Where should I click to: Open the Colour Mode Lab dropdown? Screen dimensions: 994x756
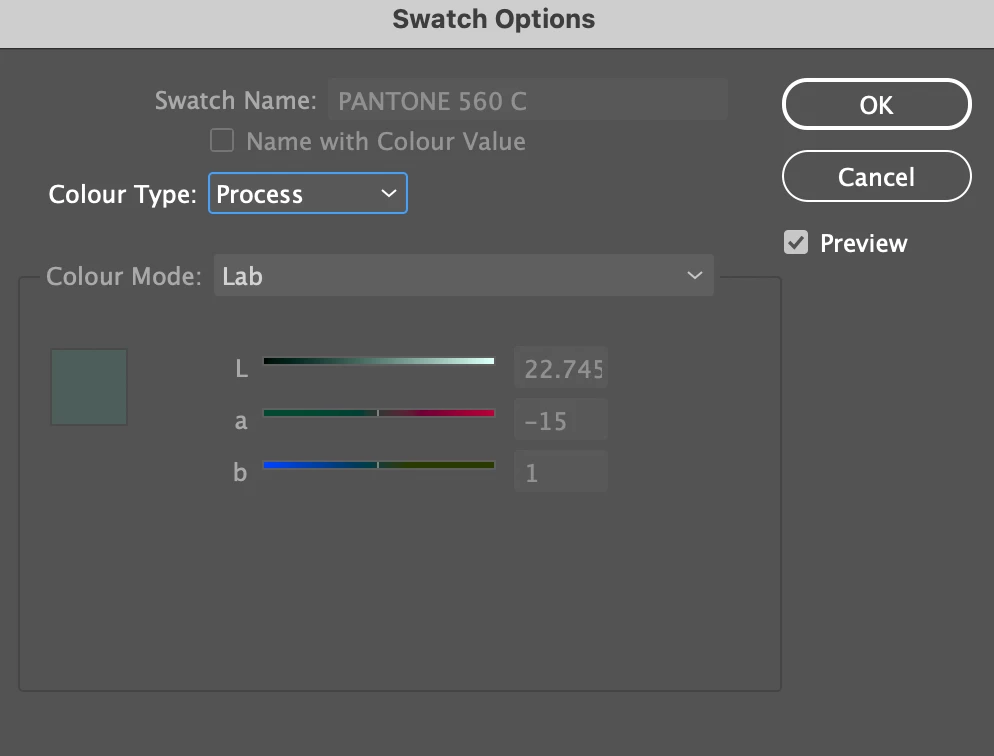tap(464, 276)
